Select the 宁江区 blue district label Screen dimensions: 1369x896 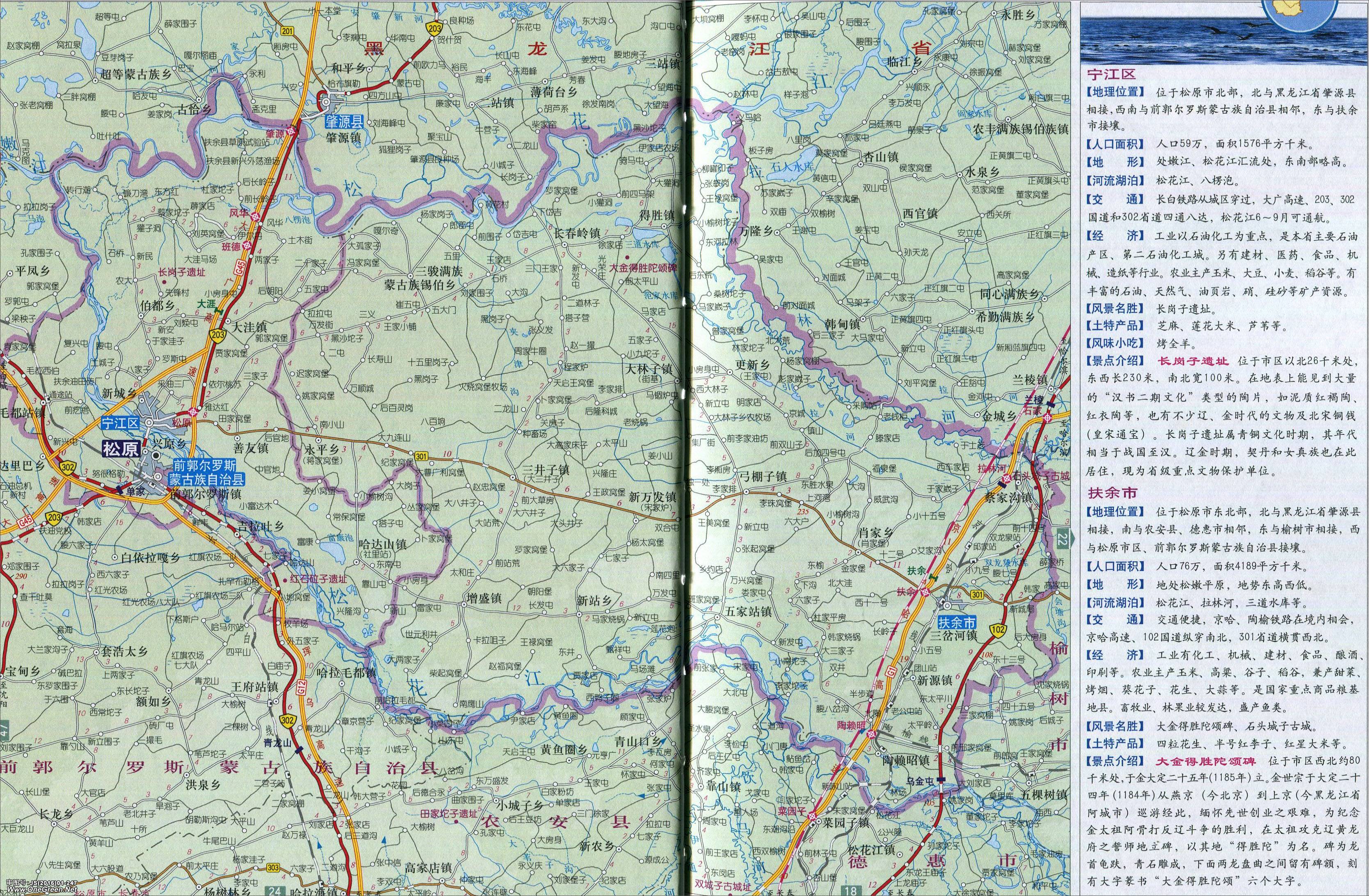(120, 424)
